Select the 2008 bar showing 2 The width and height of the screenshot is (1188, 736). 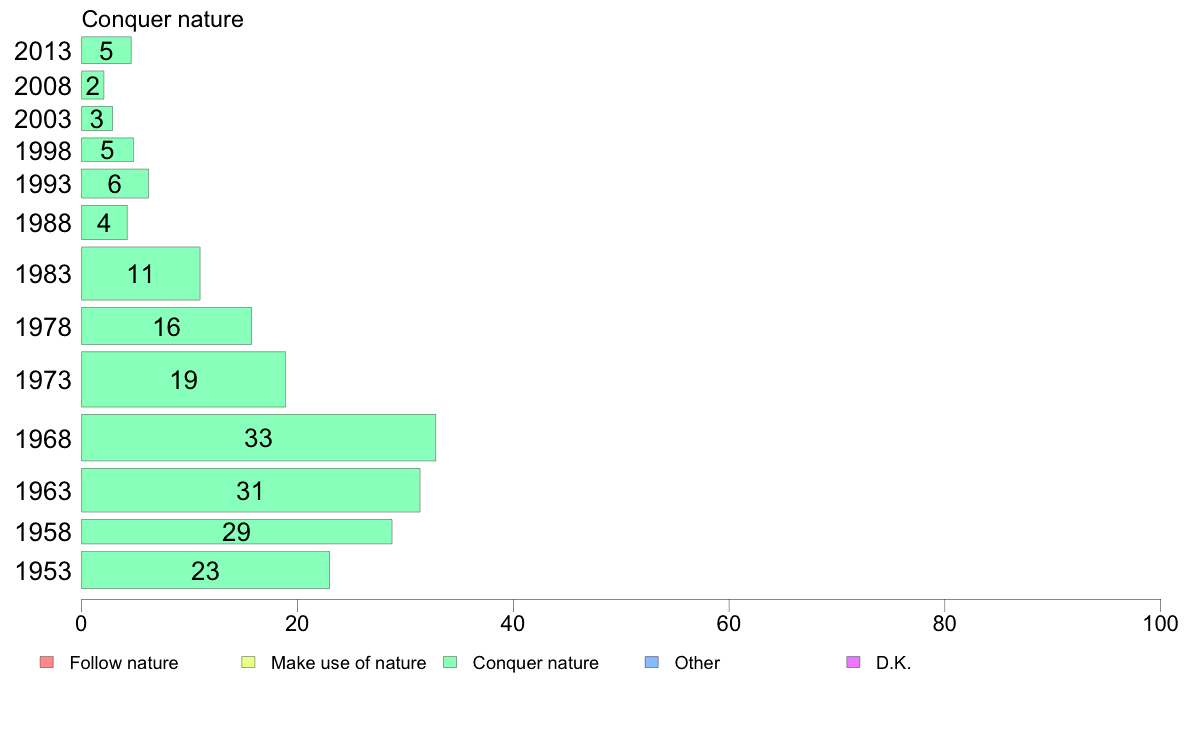click(x=92, y=86)
